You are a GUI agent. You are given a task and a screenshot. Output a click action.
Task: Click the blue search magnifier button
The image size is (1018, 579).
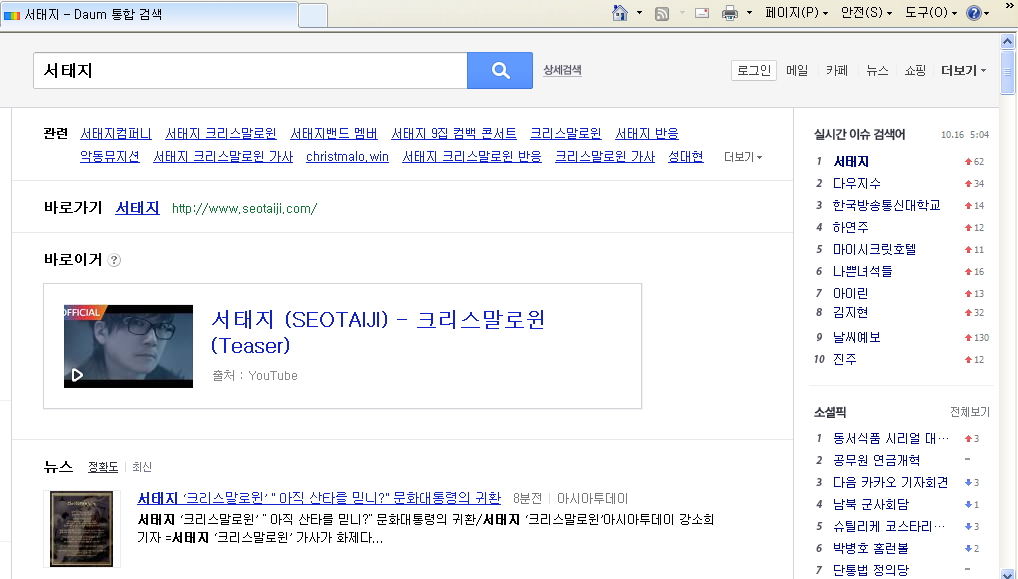500,70
